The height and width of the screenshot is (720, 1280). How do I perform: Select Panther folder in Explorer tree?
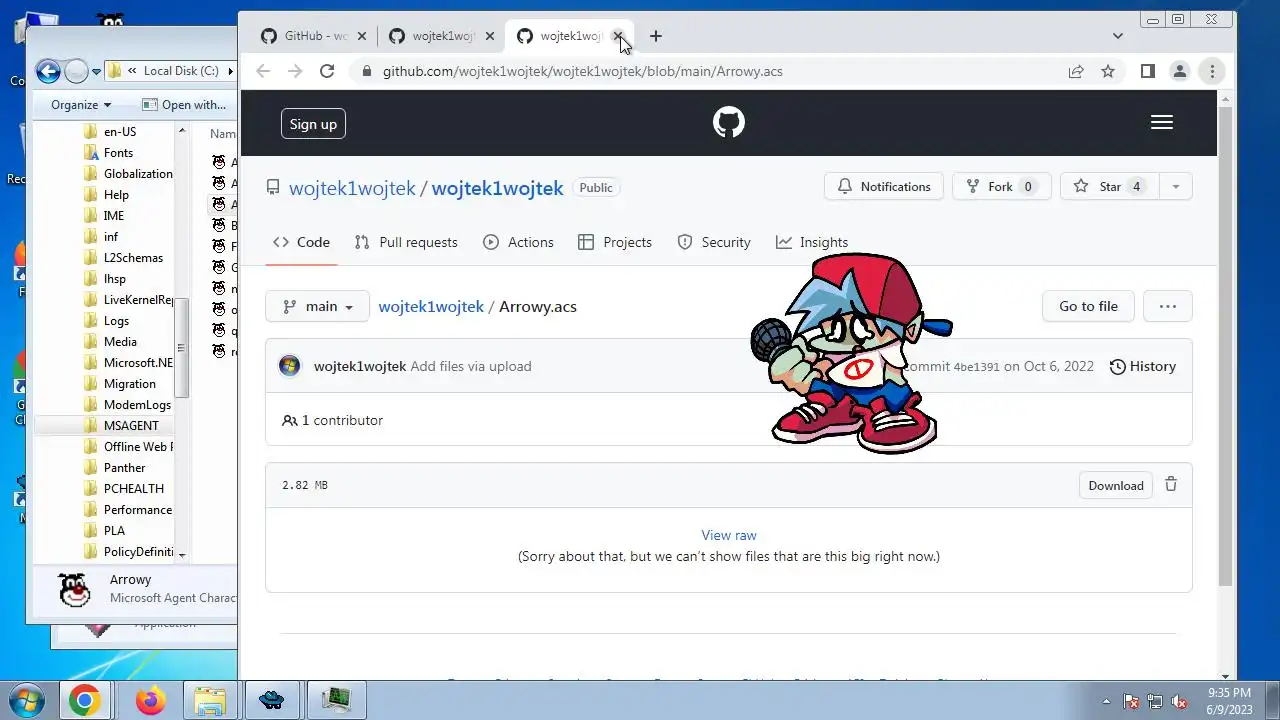pos(124,467)
